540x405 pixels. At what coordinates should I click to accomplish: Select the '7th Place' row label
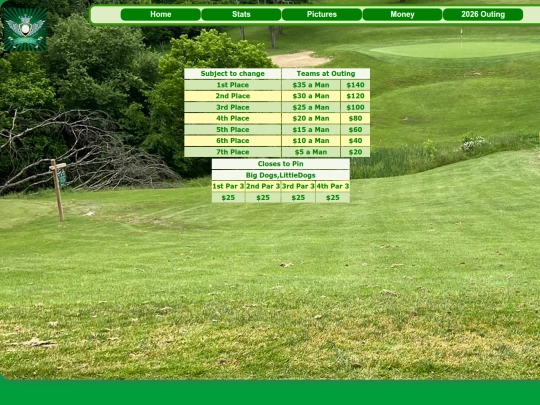[233, 152]
